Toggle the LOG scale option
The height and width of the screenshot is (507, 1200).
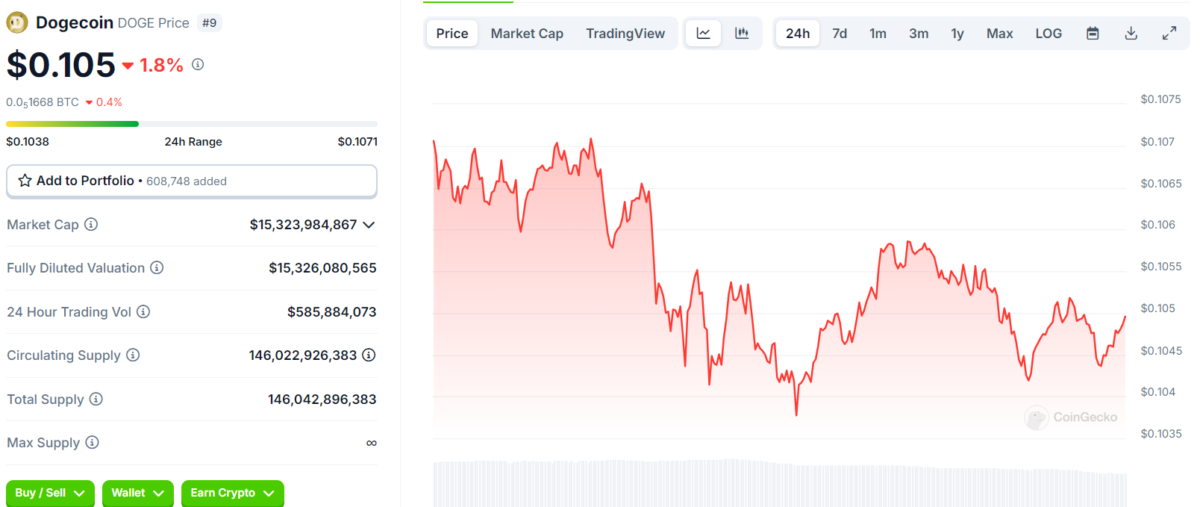[x=1048, y=33]
